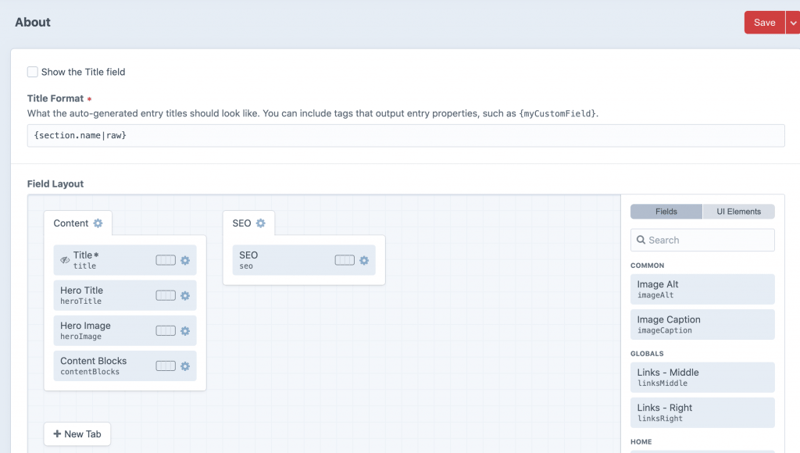Screen dimensions: 800x453
Task: Click the Title Format input field
Action: [405, 135]
